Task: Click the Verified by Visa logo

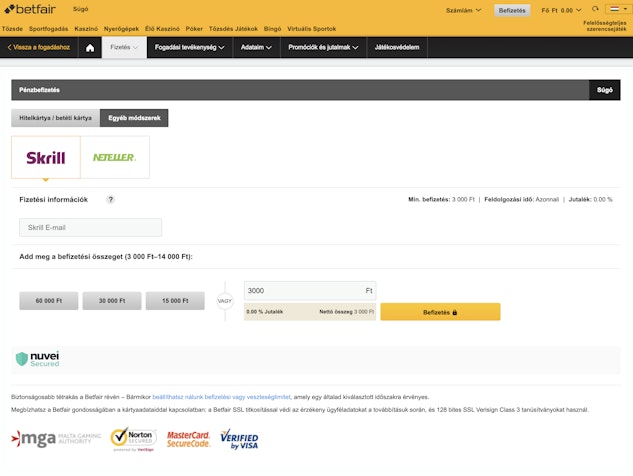Action: [239, 439]
